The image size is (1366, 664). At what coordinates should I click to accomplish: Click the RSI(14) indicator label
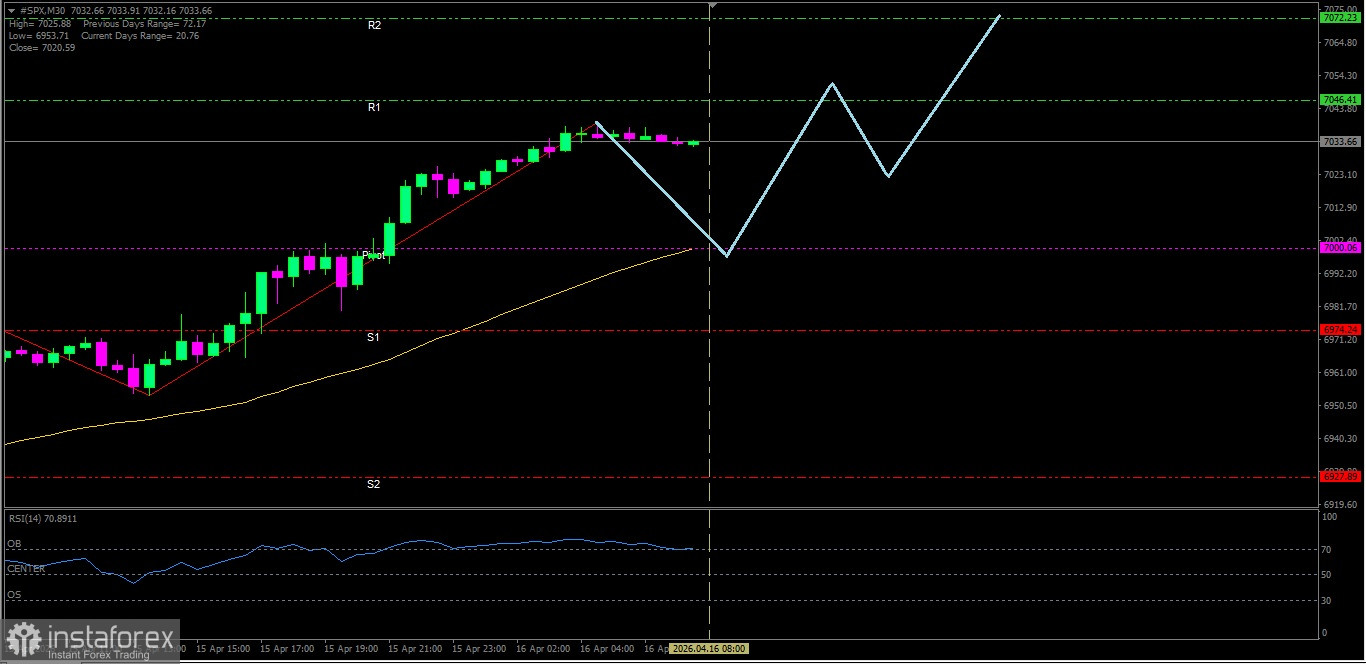tap(42, 519)
